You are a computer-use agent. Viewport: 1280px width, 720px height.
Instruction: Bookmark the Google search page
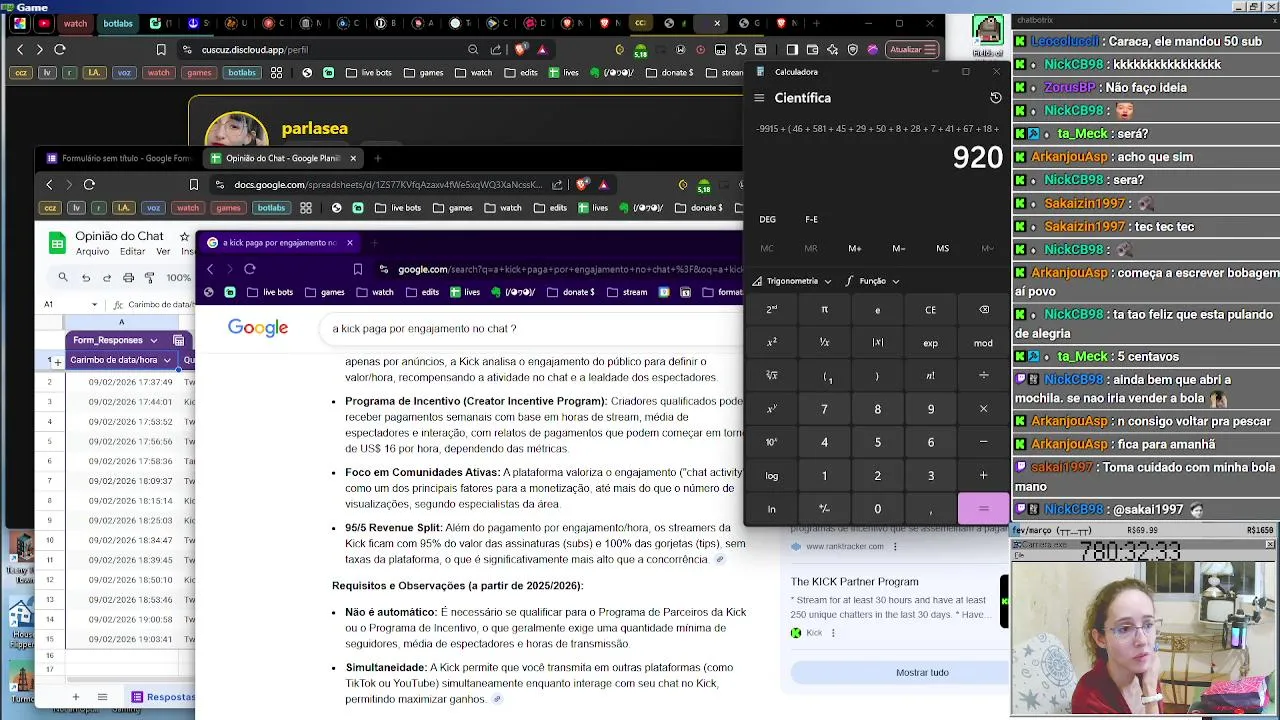[x=358, y=269]
